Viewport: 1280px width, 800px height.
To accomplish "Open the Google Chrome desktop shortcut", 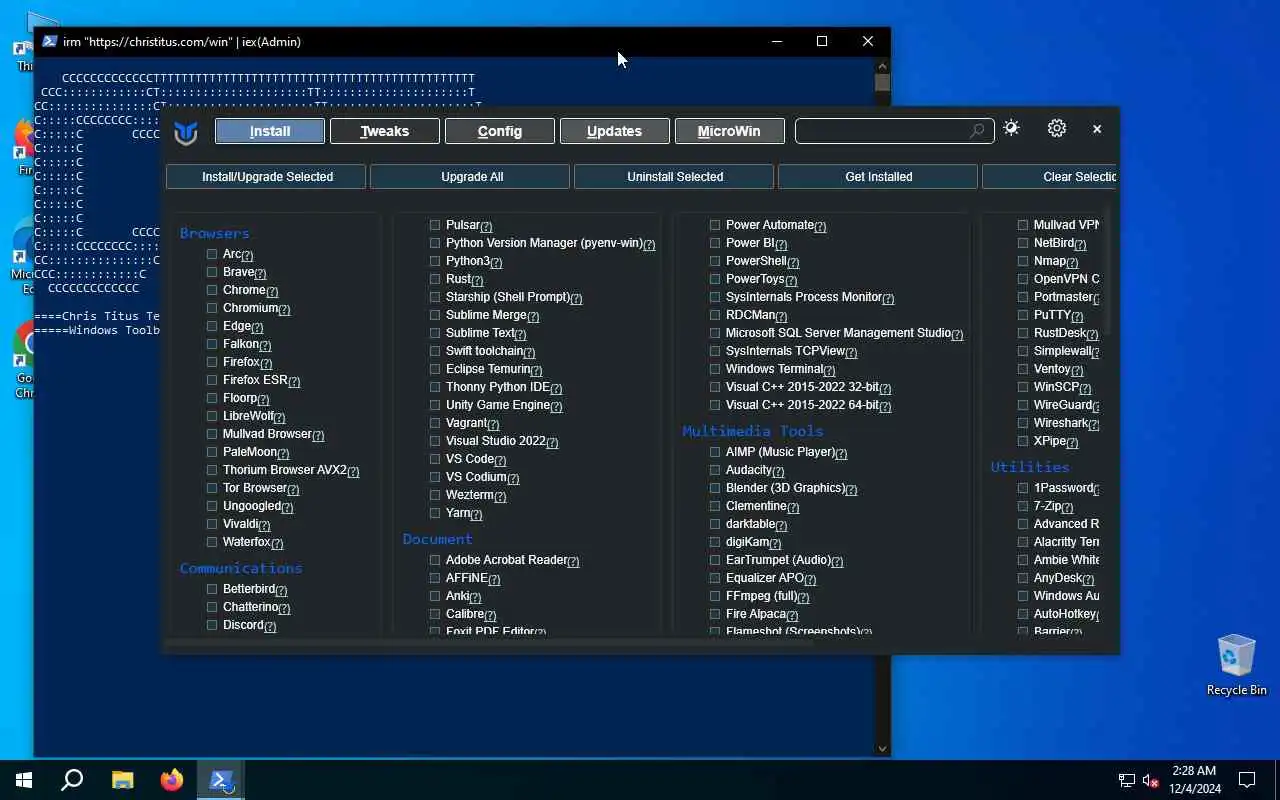I will click(x=24, y=360).
